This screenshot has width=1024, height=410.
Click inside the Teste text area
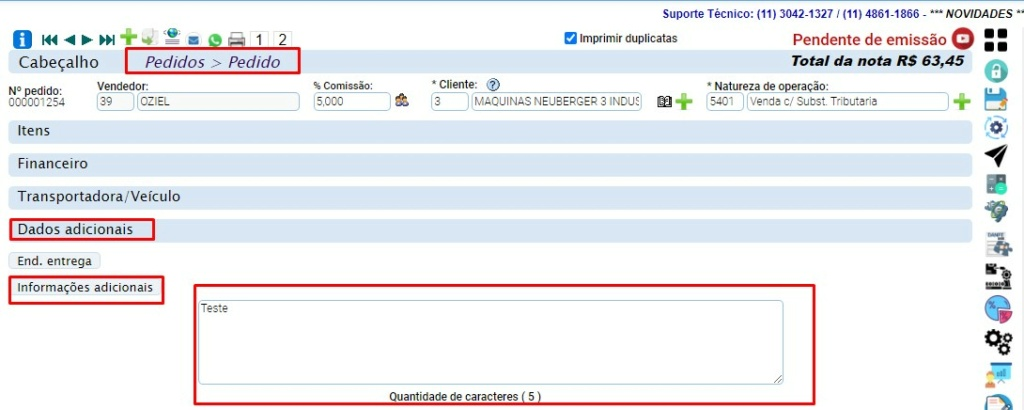(x=490, y=342)
